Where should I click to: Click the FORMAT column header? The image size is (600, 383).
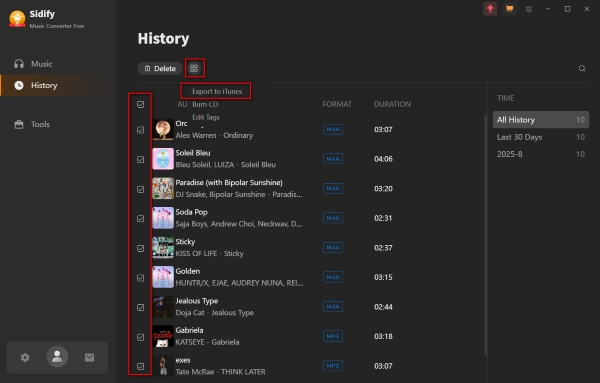click(337, 104)
